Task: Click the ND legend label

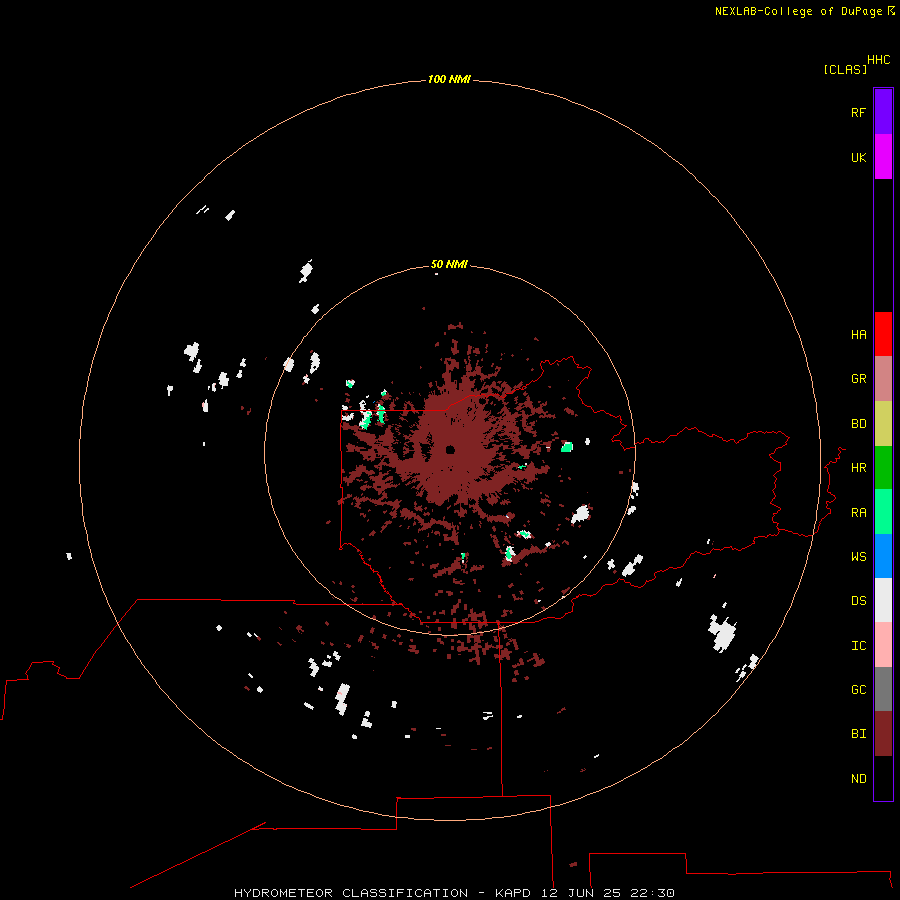Action: click(x=858, y=779)
